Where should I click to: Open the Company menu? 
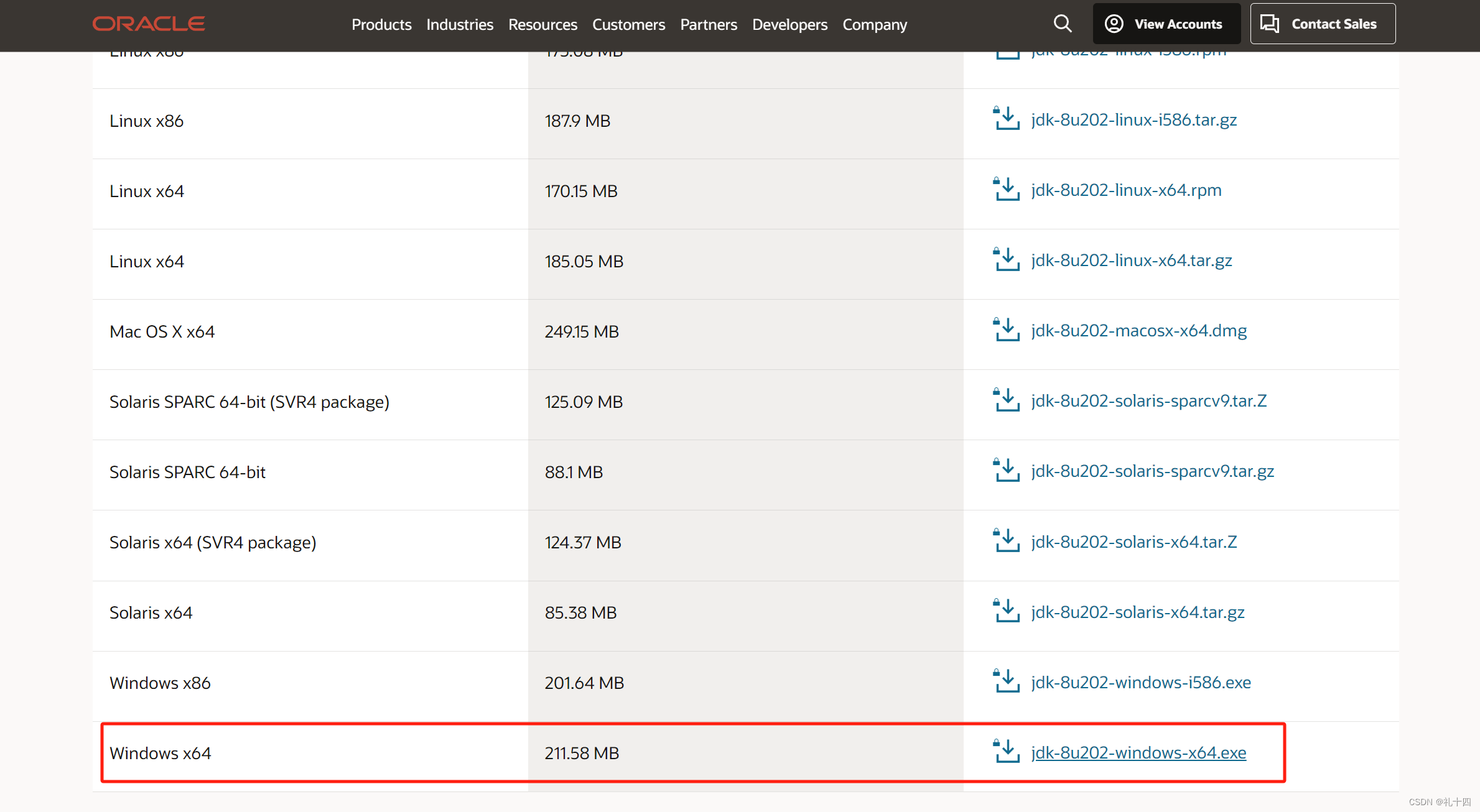(x=875, y=24)
